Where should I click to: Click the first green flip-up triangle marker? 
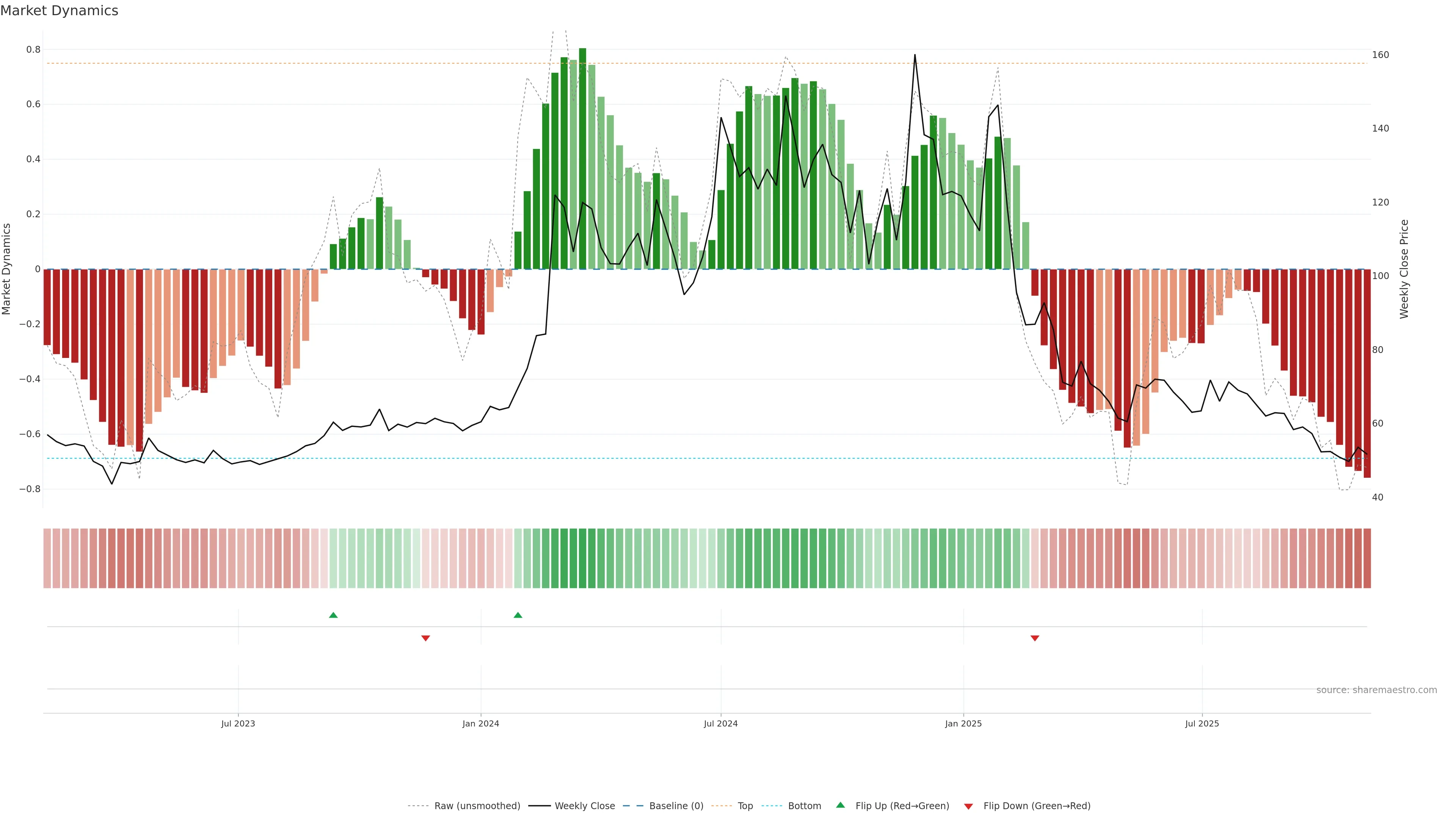[333, 615]
